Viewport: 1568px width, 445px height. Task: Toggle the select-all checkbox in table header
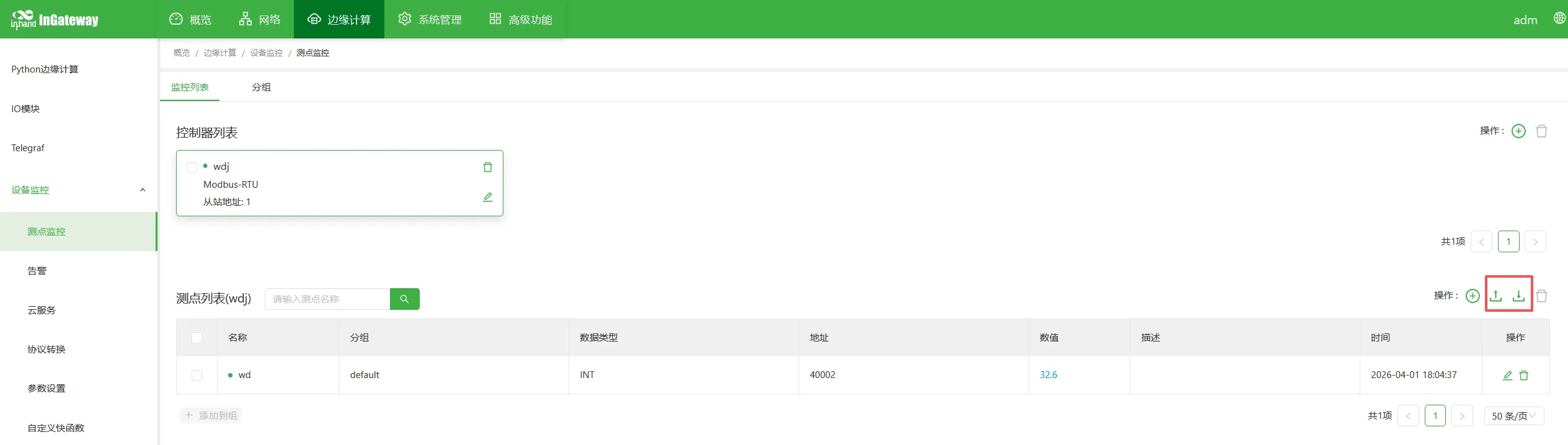[x=197, y=338]
